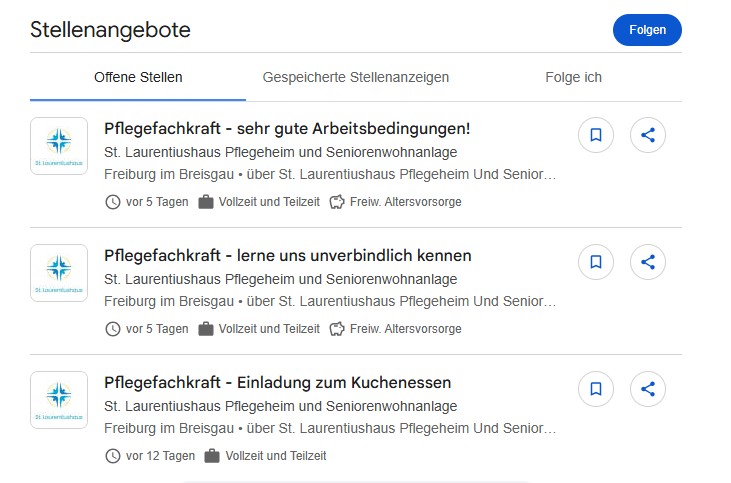Select the Folge ich tab
This screenshot has height=483, width=731.
573,77
